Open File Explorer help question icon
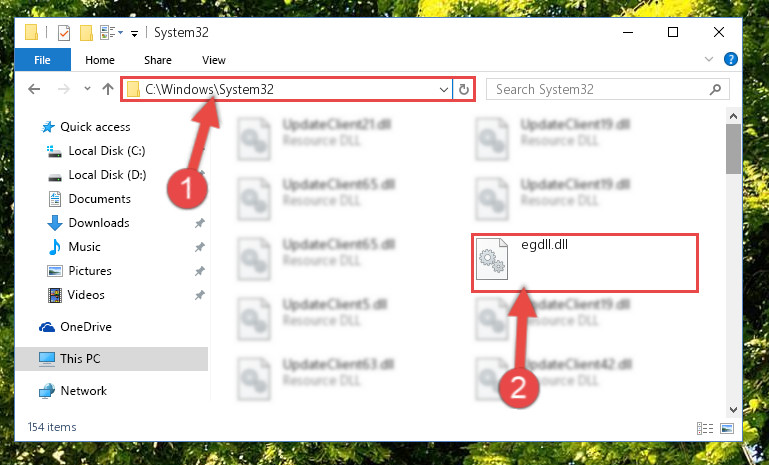This screenshot has height=465, width=769. [x=730, y=59]
